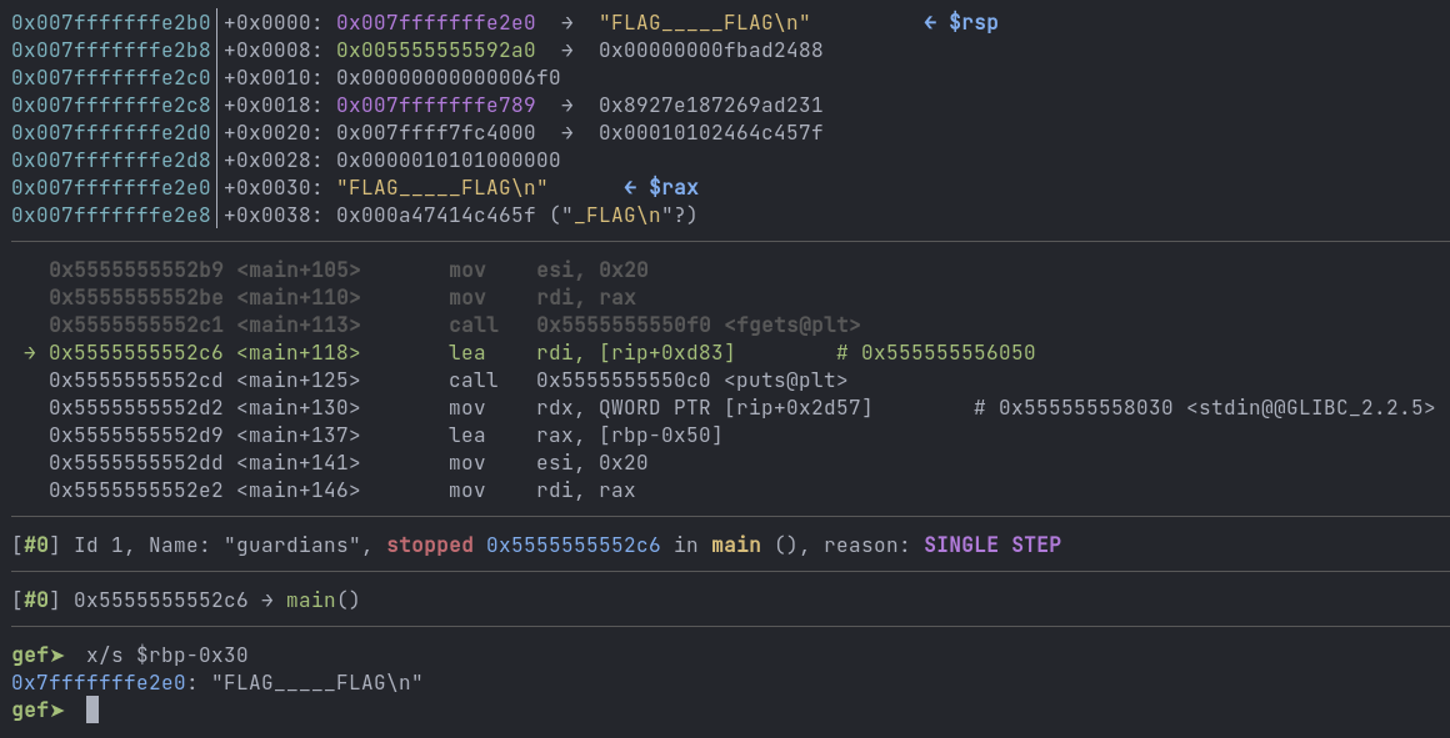Click the x/s $rbp-0x30 command text
1450x738 pixels.
167,655
